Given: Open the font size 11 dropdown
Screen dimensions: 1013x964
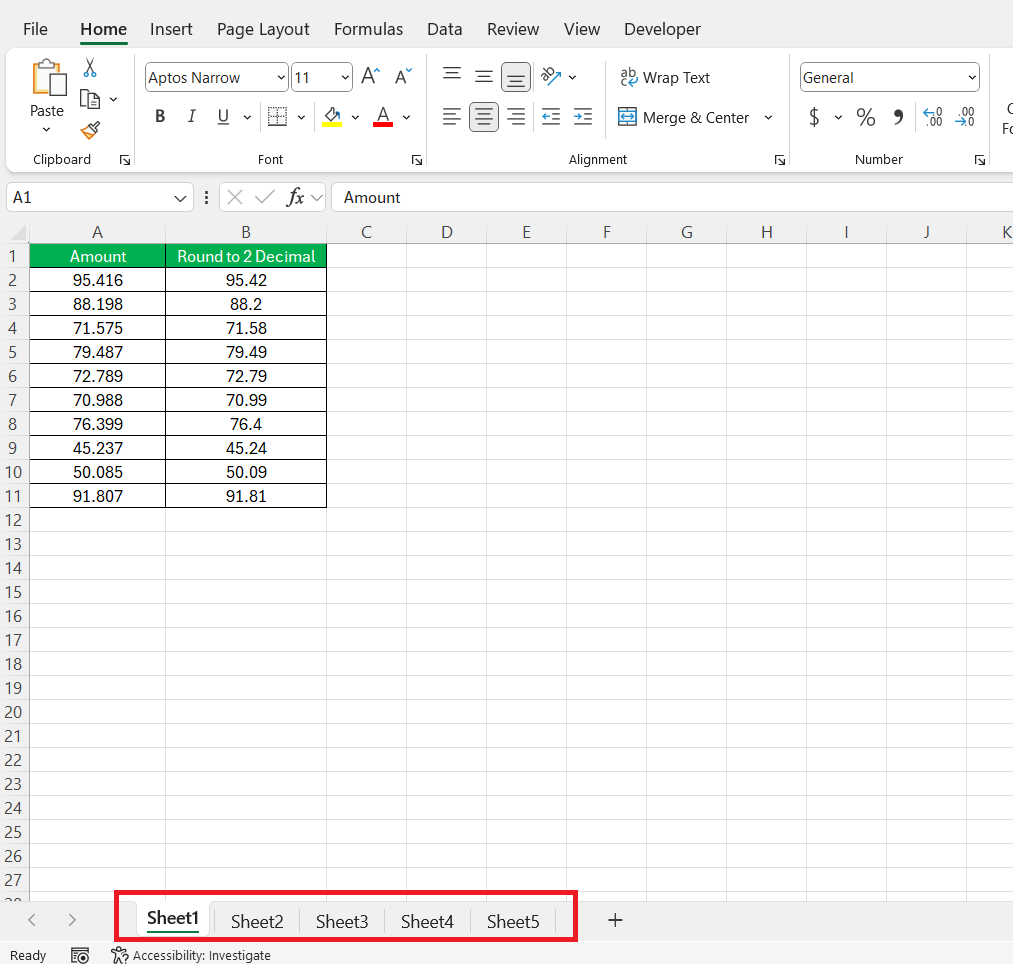Looking at the screenshot, I should point(345,78).
